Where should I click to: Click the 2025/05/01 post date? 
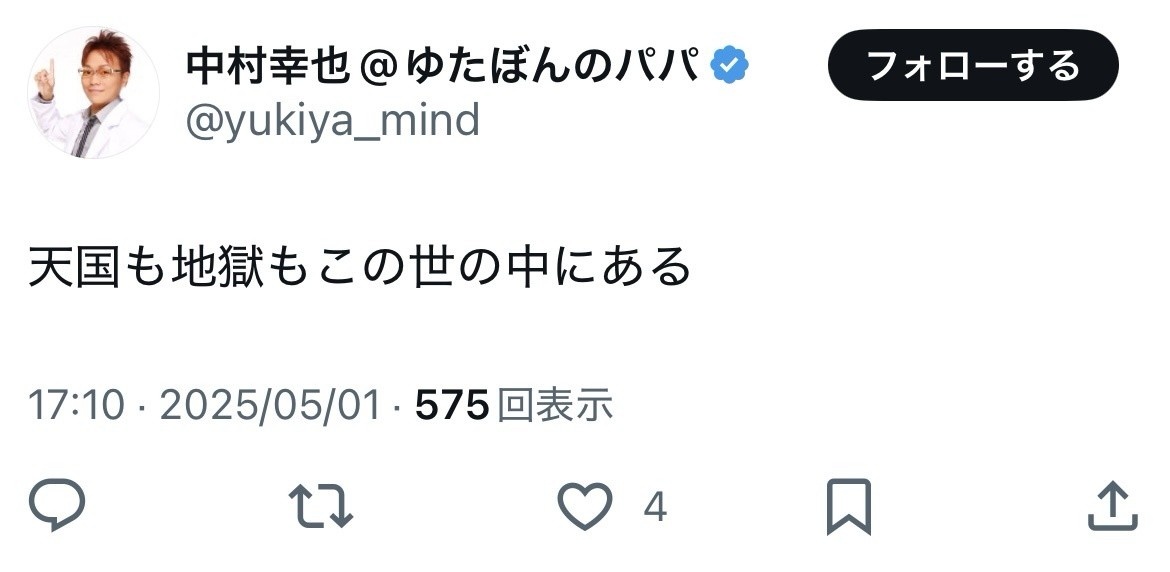[270, 404]
